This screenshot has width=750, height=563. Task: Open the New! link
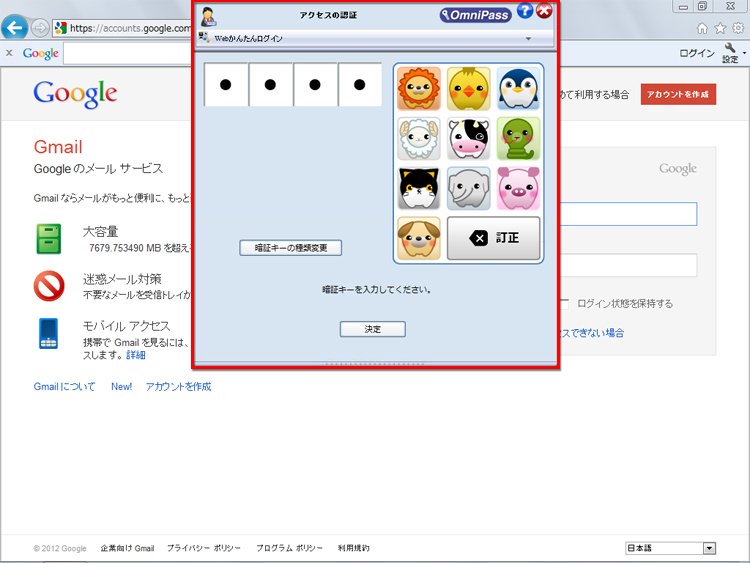point(121,386)
